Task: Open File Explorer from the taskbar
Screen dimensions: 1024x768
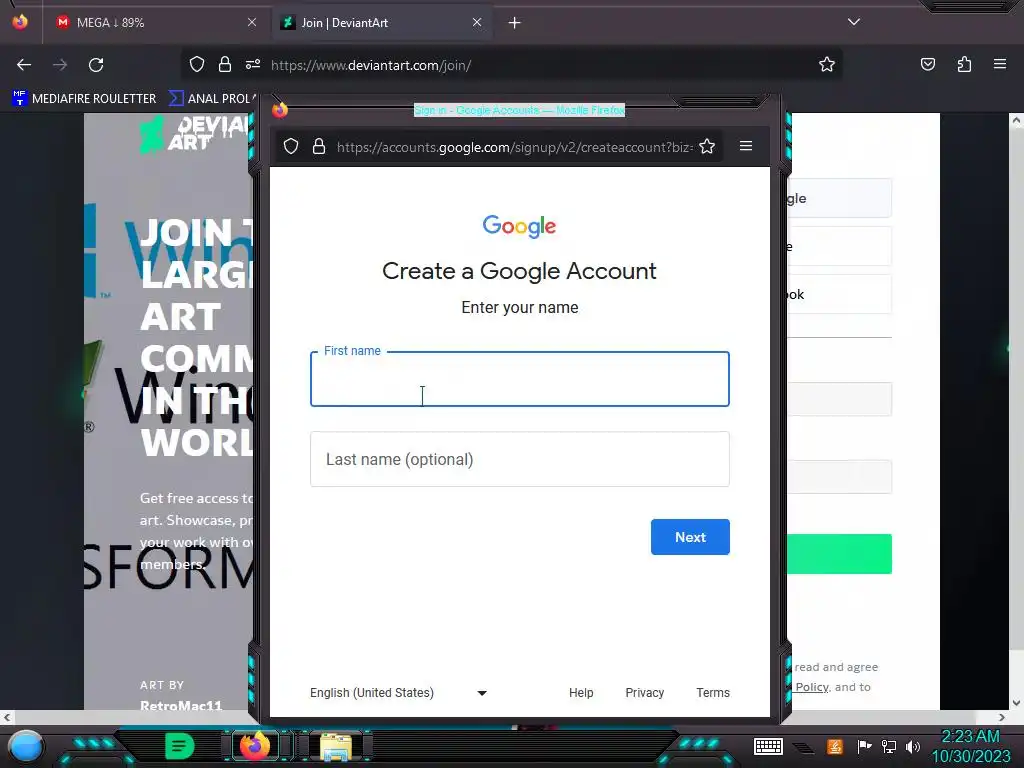Action: [x=336, y=747]
